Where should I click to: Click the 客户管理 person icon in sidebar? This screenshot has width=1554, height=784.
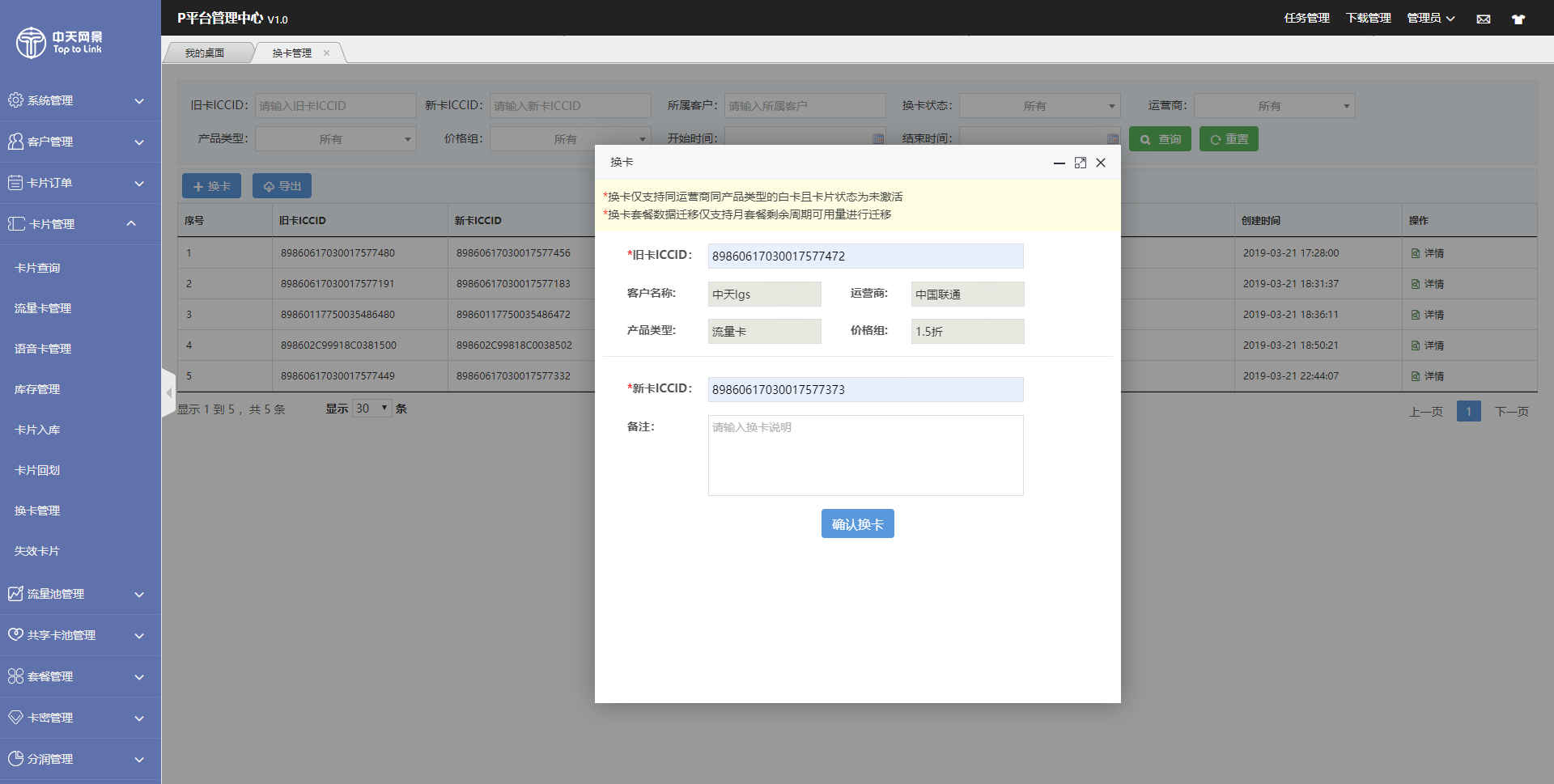pos(15,142)
